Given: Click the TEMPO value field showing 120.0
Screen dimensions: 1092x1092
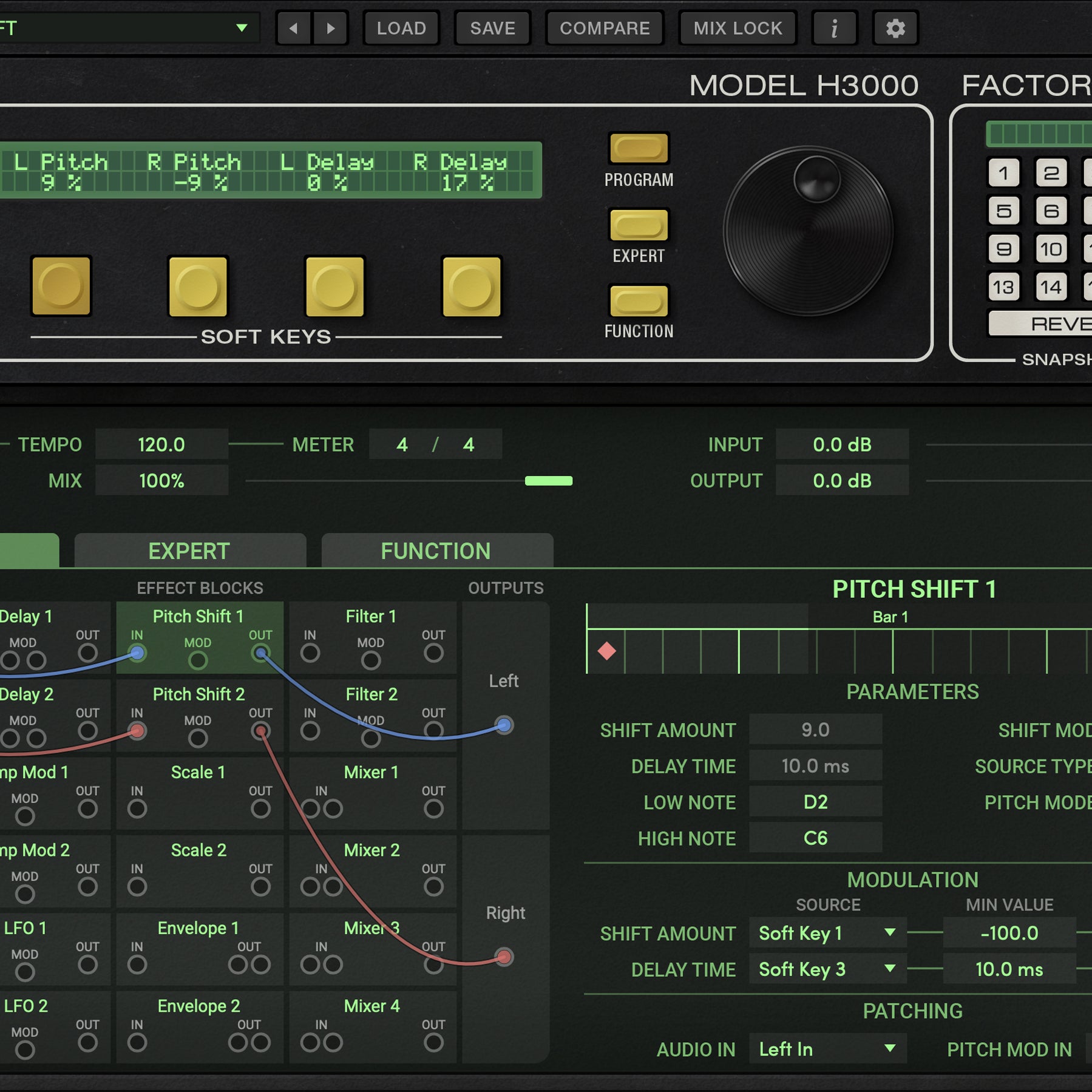Looking at the screenshot, I should pos(161,444).
